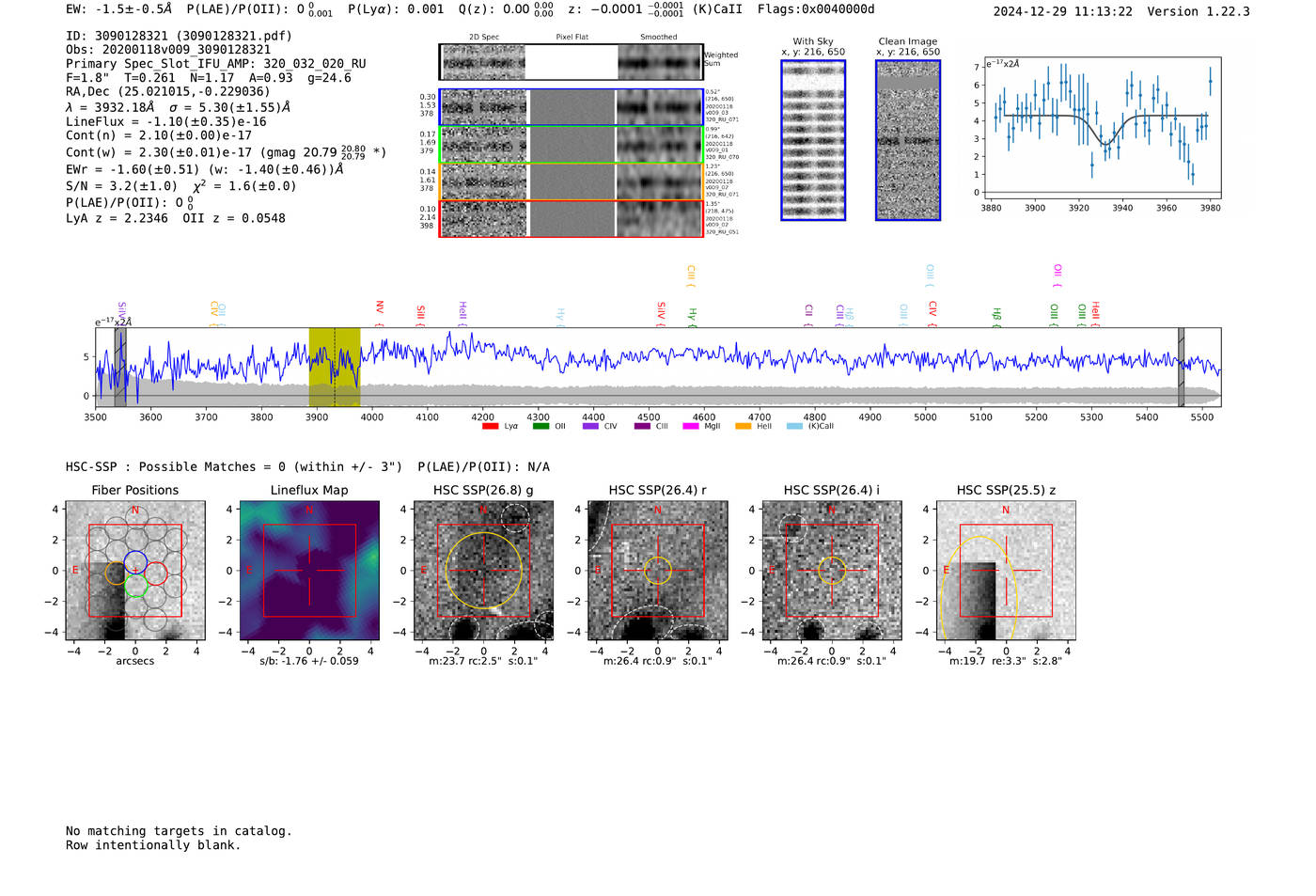The width and height of the screenshot is (1316, 896).
Task: Click the light blue (K)CaII legend swatch
Action: tap(794, 426)
